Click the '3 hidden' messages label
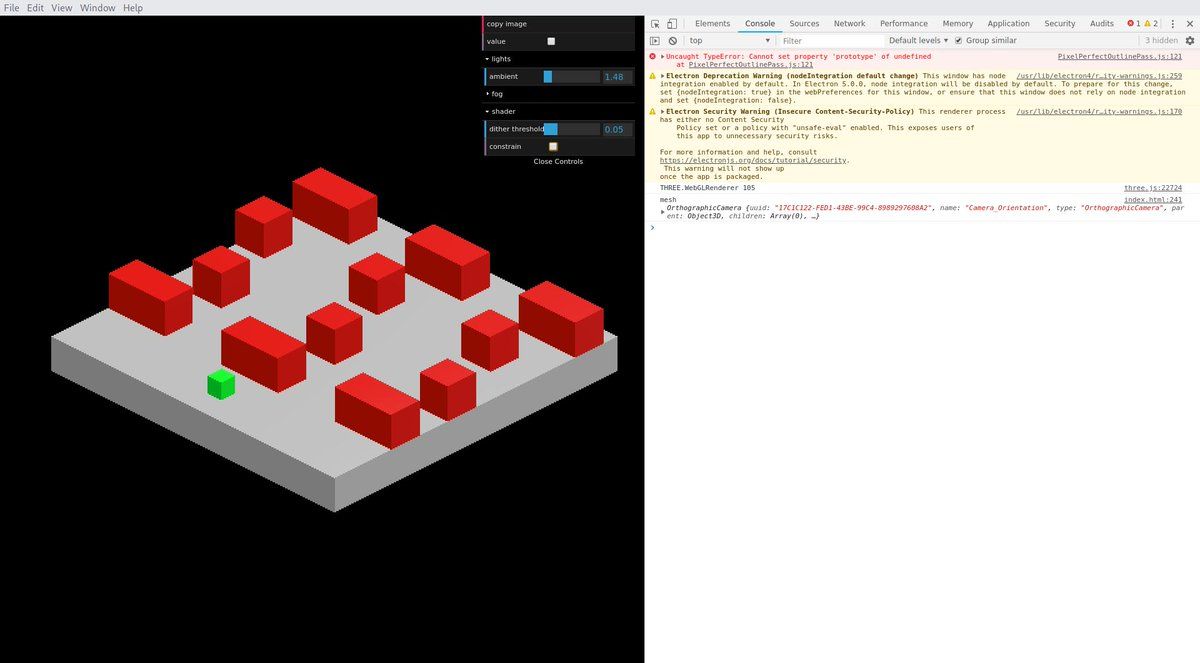1200x663 pixels. coord(1161,41)
